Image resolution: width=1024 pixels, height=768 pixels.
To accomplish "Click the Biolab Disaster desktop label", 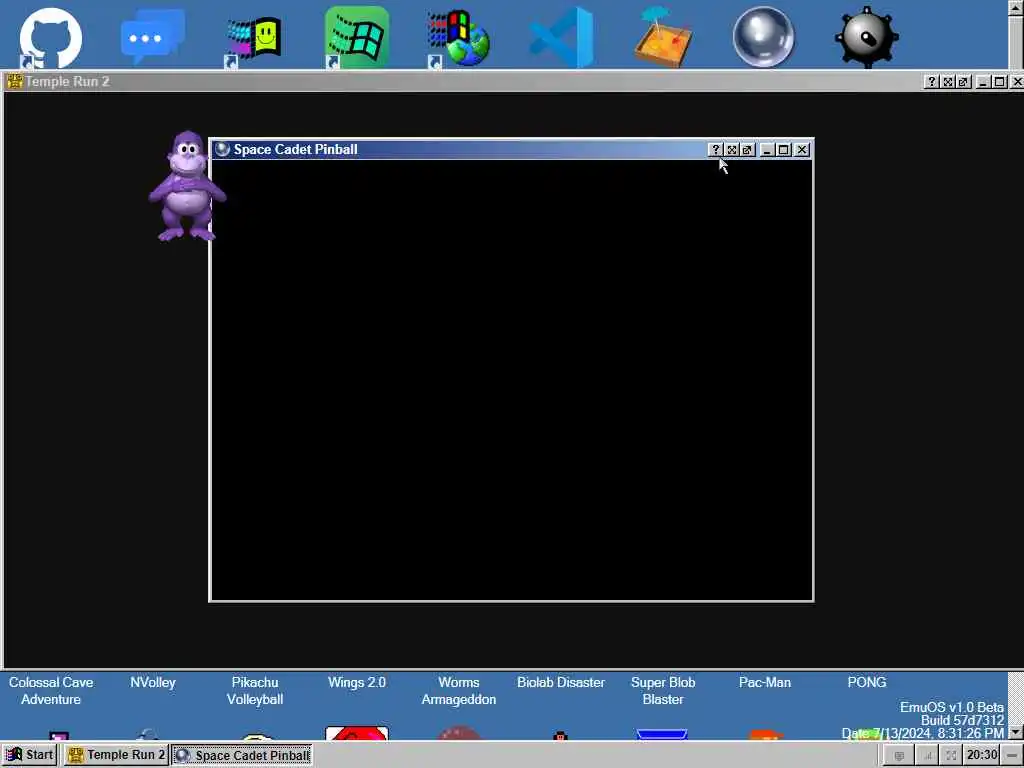I will (x=561, y=682).
